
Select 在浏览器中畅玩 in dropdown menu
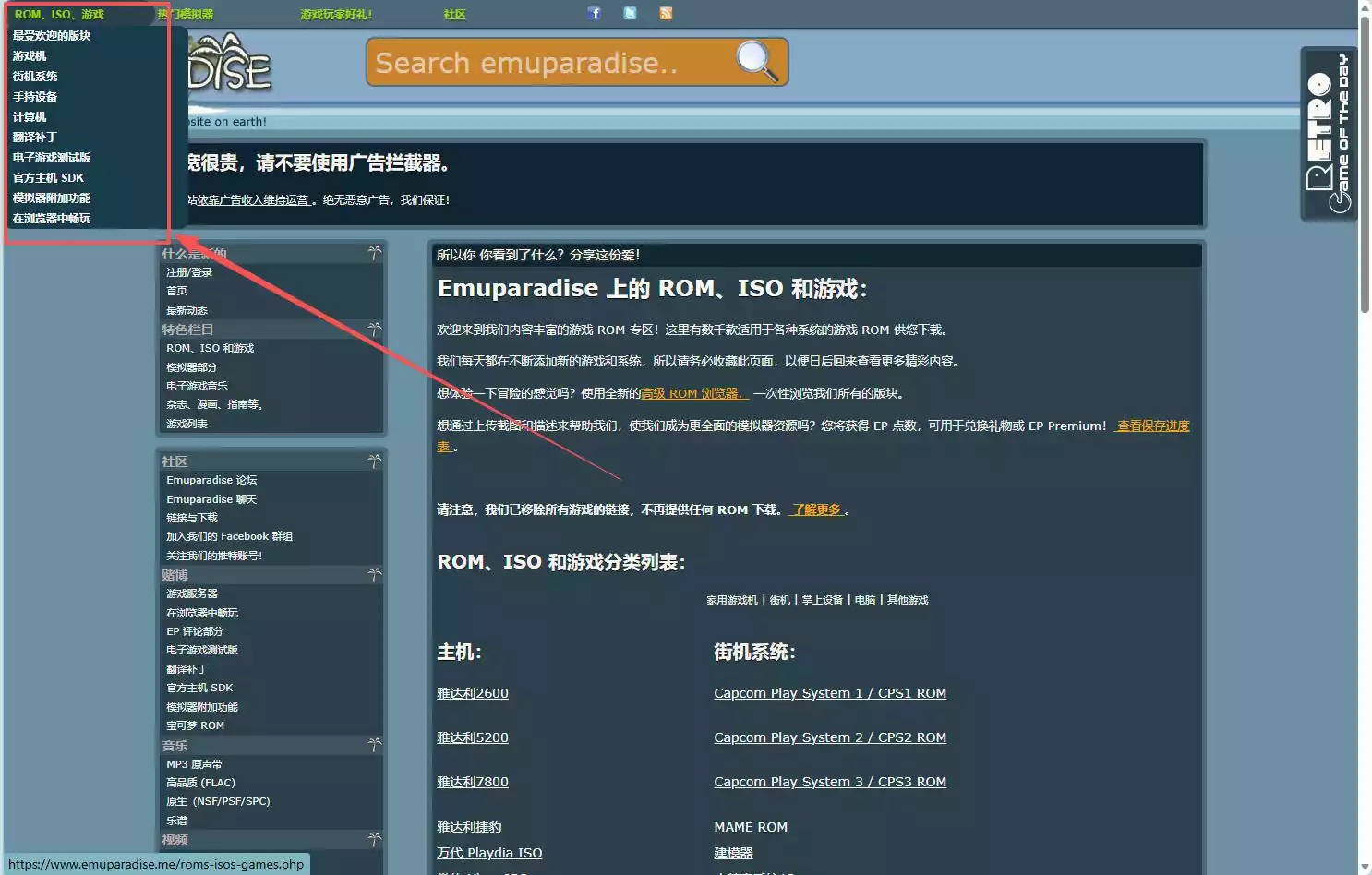(x=52, y=218)
